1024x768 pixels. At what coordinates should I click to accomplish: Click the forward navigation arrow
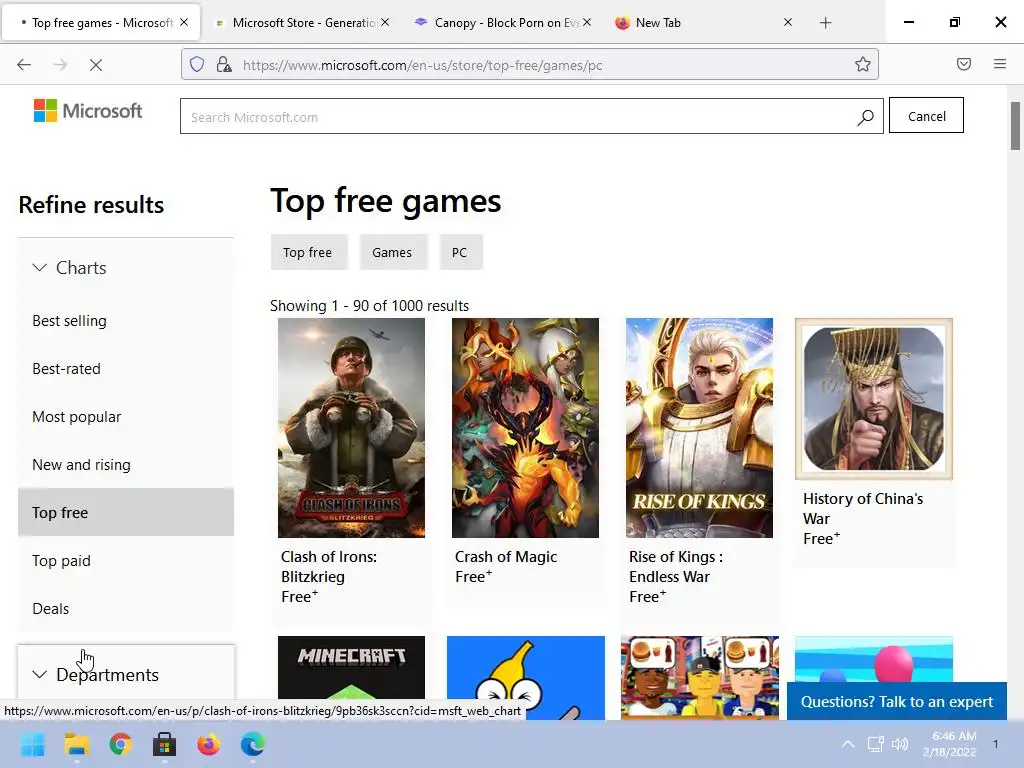60,65
